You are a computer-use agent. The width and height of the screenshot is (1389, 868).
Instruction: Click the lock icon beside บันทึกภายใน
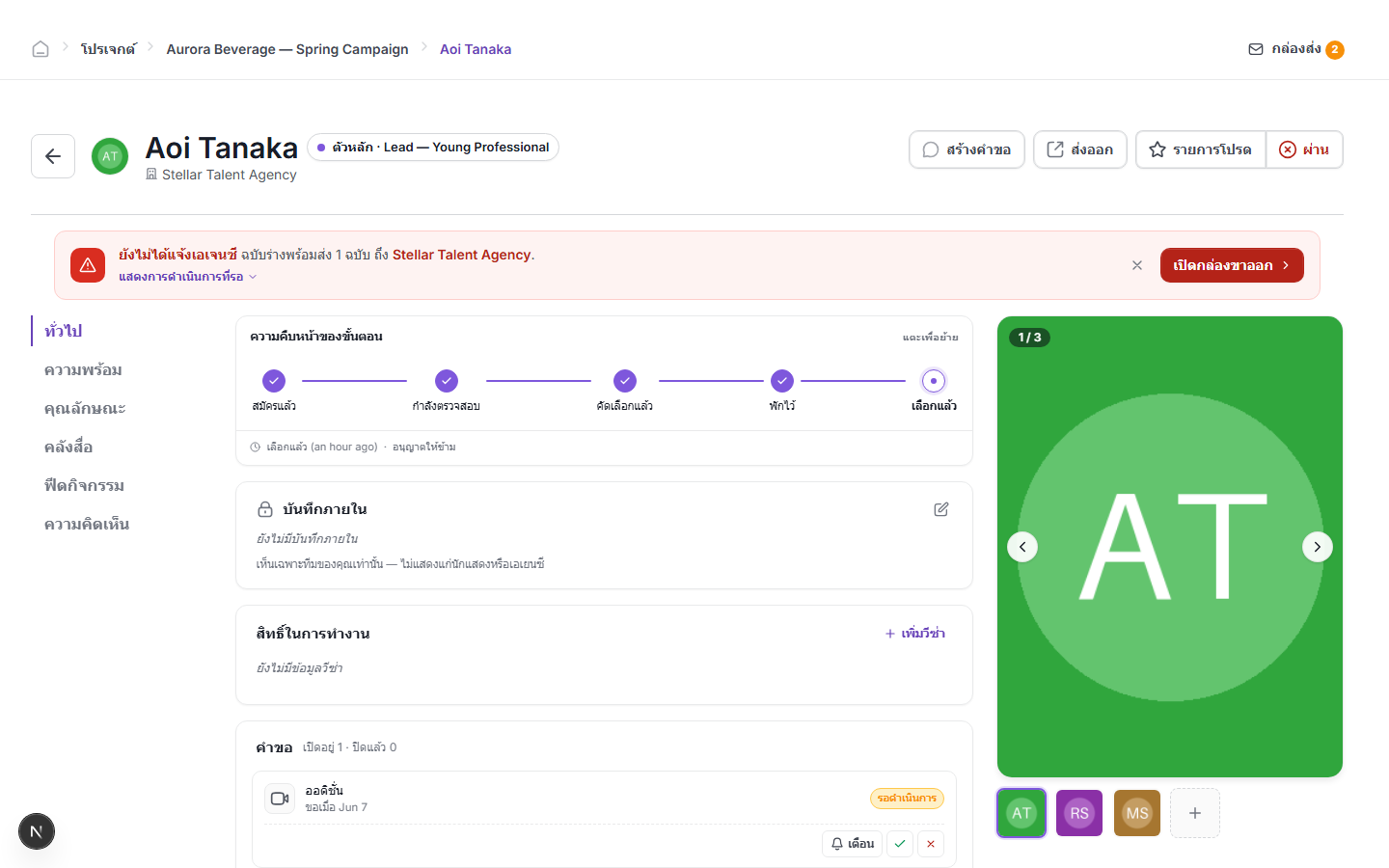point(265,509)
